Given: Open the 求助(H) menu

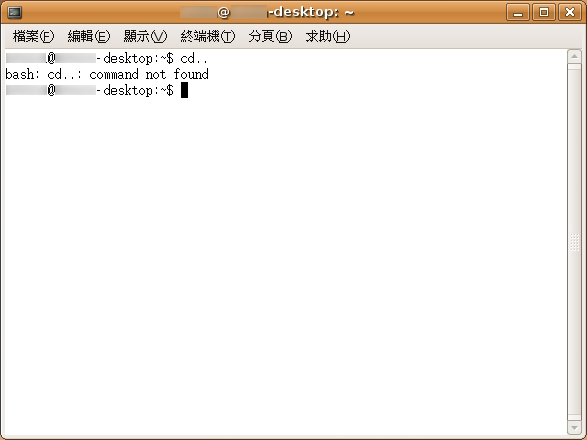Looking at the screenshot, I should coord(328,36).
